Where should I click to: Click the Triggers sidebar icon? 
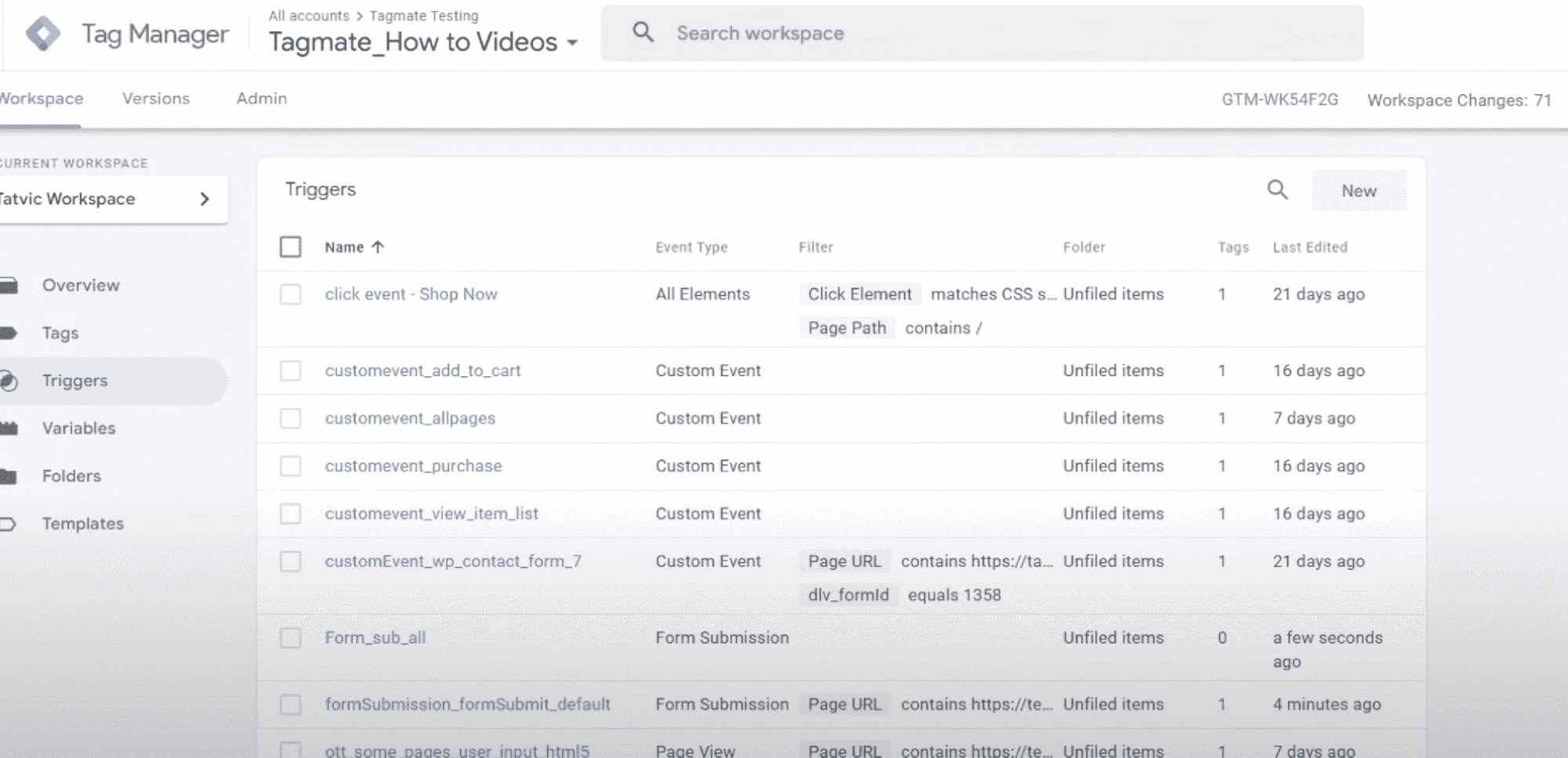click(9, 381)
